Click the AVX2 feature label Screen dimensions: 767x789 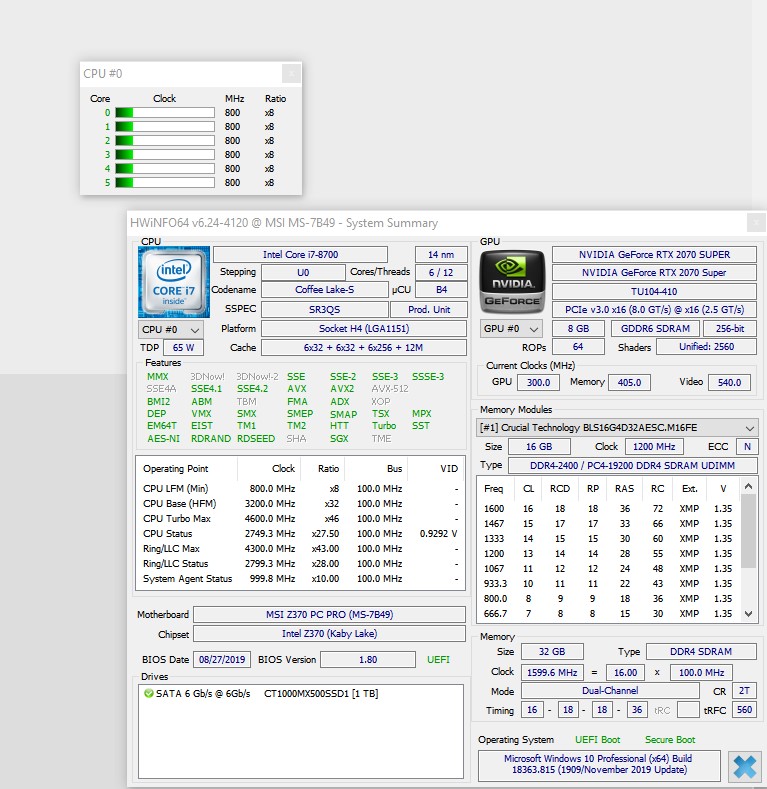click(x=342, y=389)
